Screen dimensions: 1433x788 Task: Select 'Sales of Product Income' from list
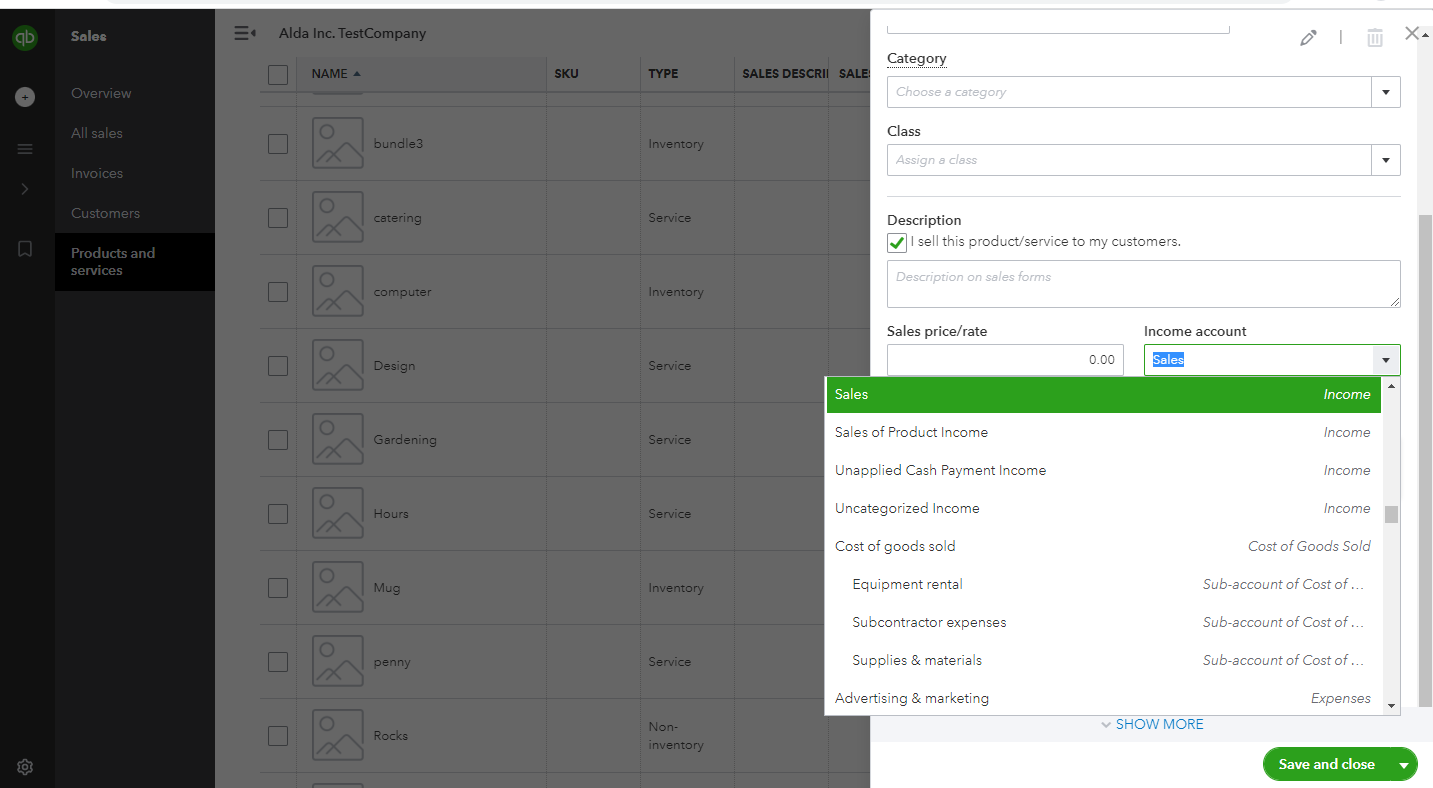coord(911,432)
